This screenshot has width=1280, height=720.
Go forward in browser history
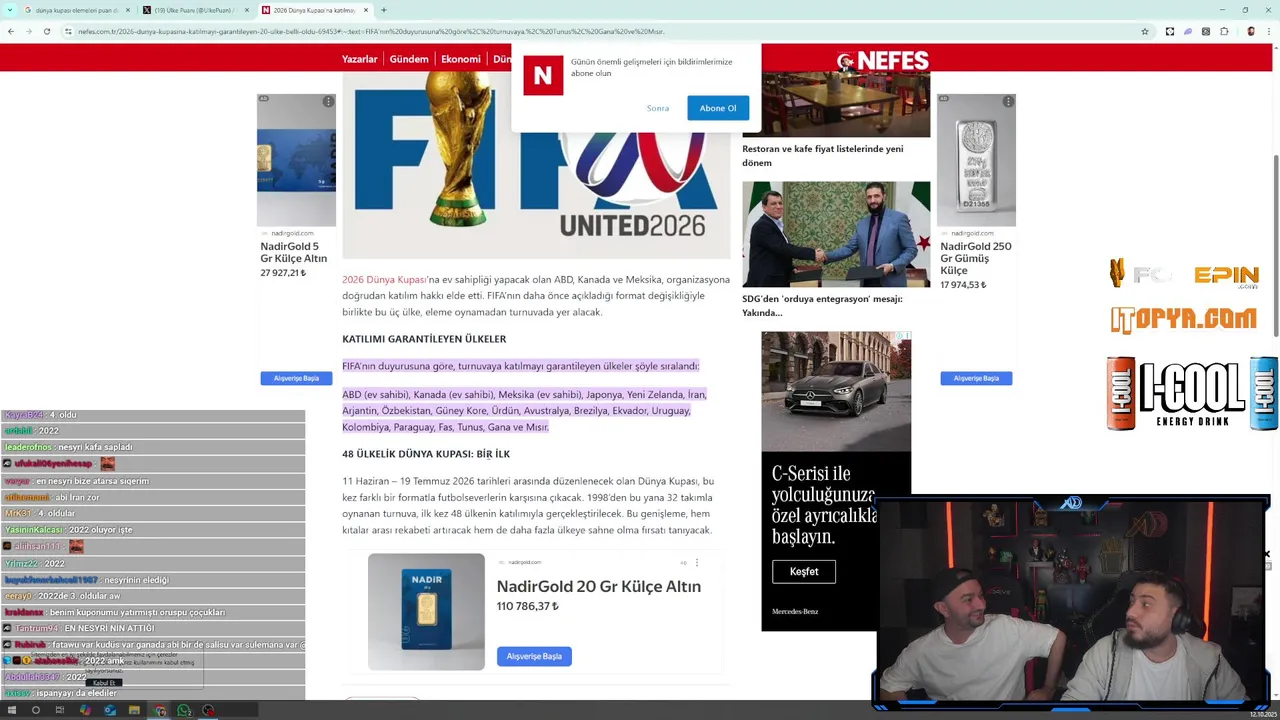coord(29,31)
